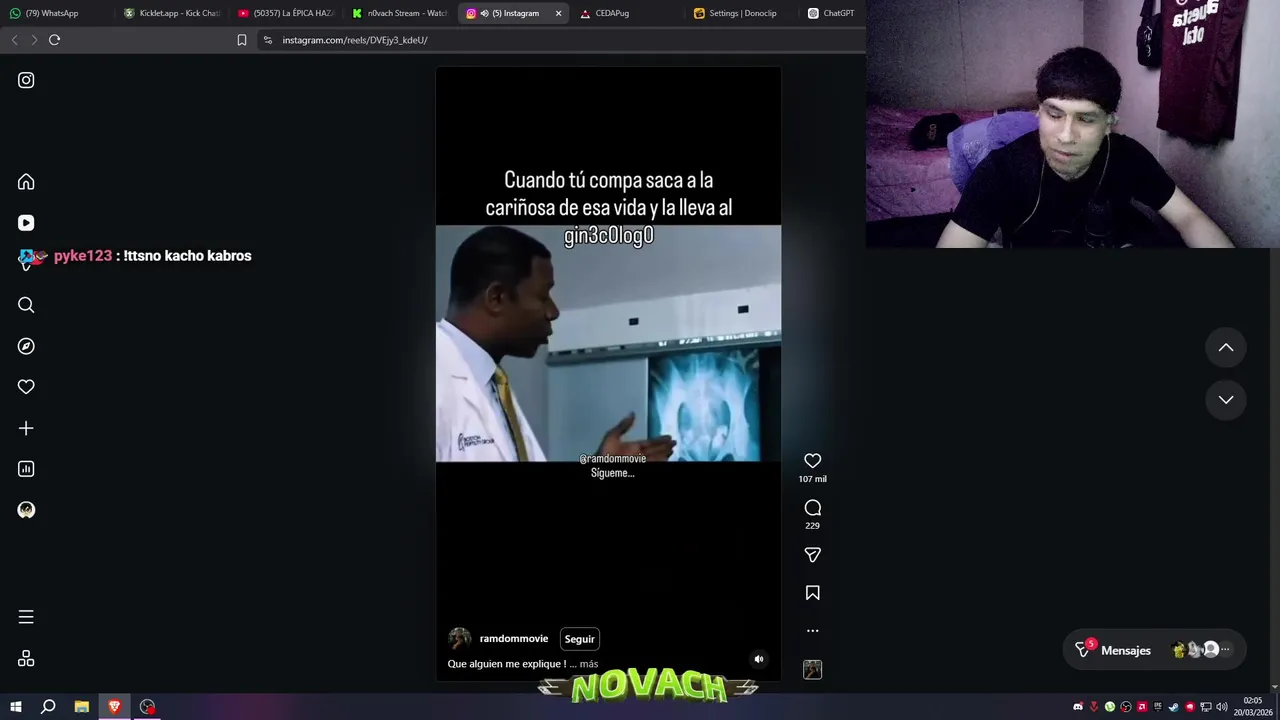Screen dimensions: 1280x720
Task: Click the audio thumbnail under the reel actions
Action: point(812,669)
